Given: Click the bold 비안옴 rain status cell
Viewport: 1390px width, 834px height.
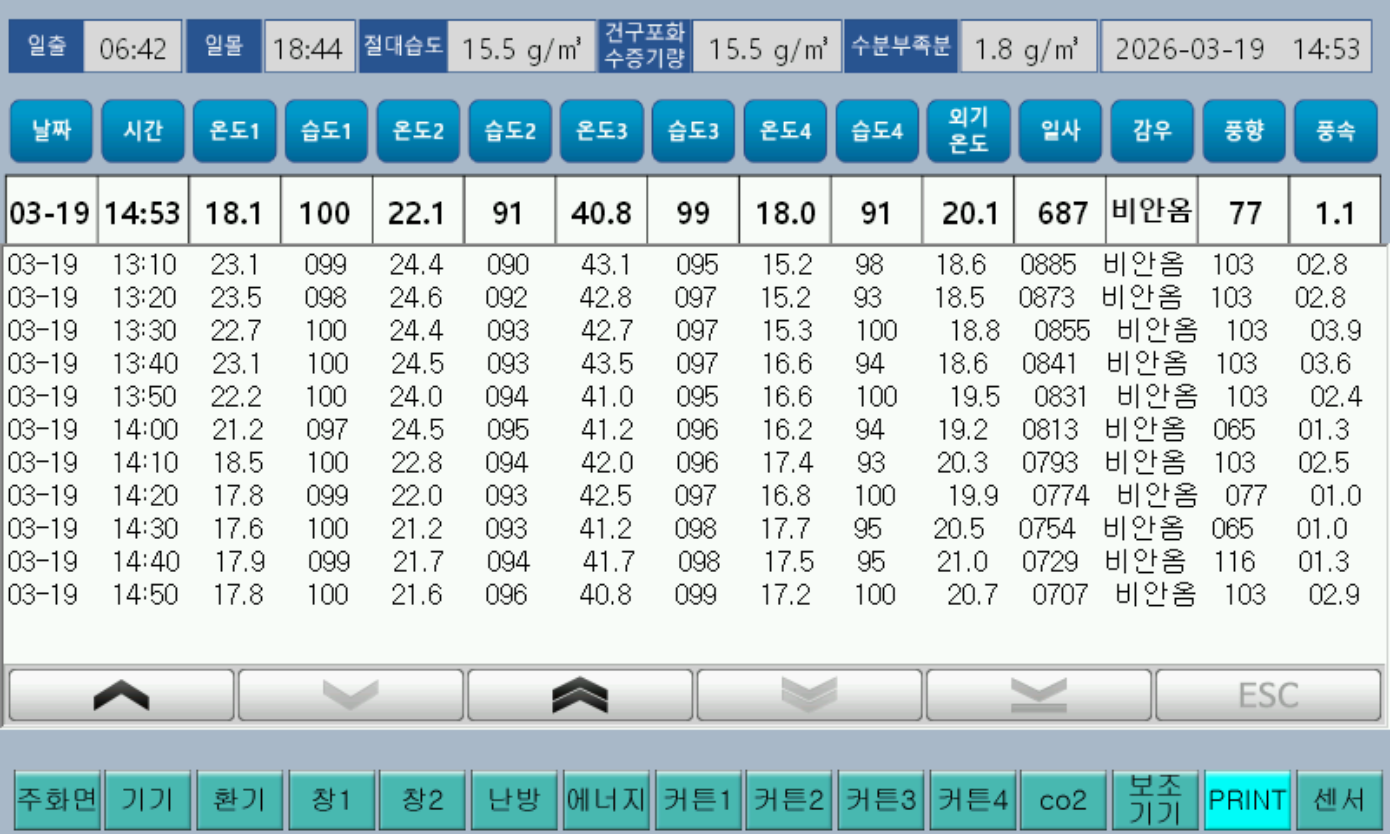Looking at the screenshot, I should (x=1152, y=210).
